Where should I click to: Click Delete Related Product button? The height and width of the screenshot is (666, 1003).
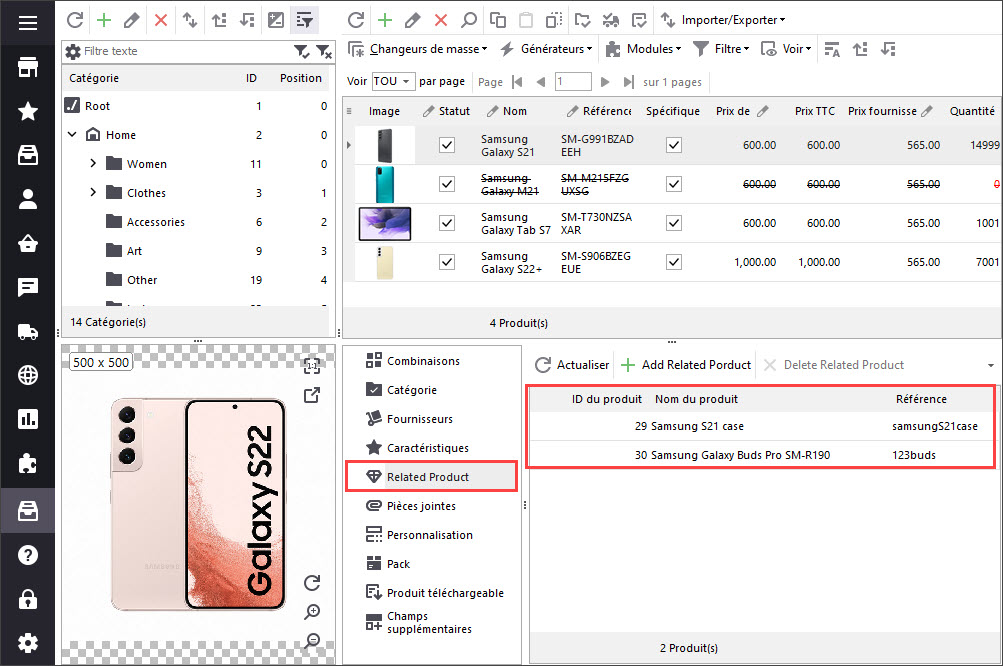pyautogui.click(x=833, y=365)
